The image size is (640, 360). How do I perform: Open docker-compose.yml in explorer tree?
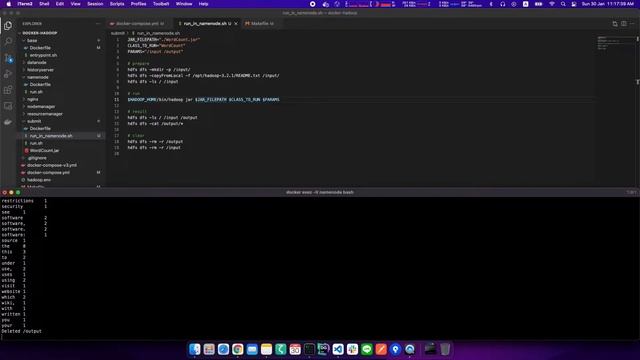click(x=48, y=173)
